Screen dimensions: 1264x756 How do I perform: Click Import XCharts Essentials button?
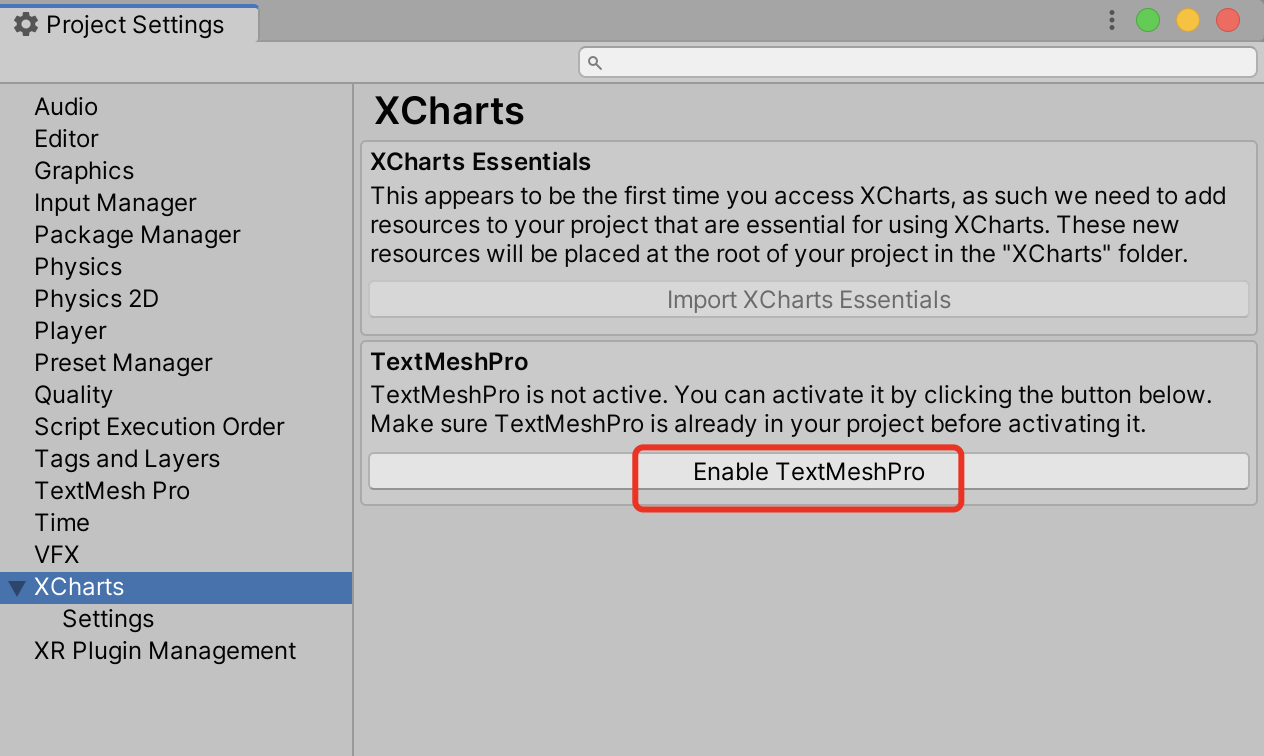click(809, 300)
